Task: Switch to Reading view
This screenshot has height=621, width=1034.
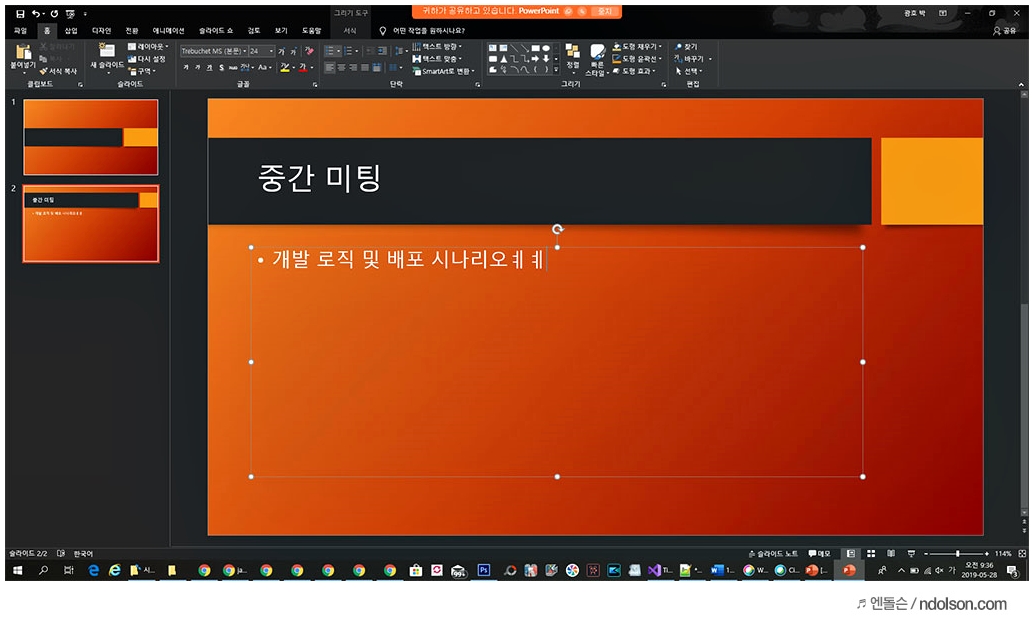Action: tap(891, 554)
